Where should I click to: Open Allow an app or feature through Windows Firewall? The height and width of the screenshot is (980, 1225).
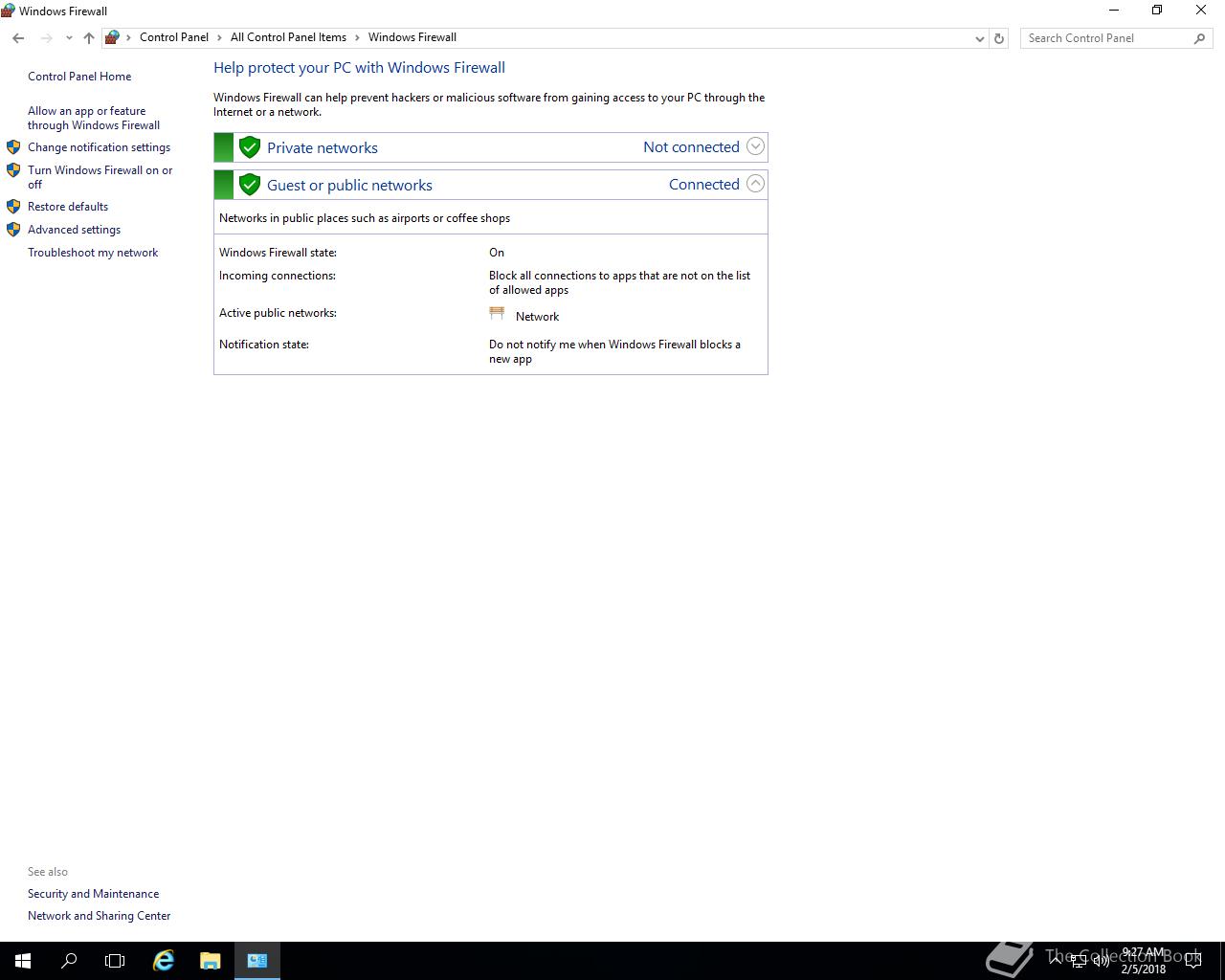tap(94, 118)
